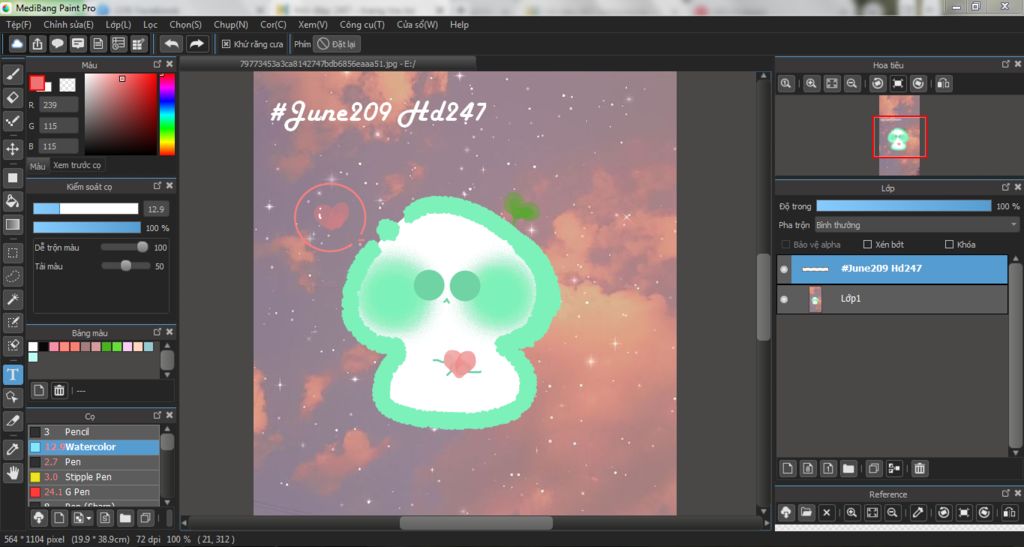The width and height of the screenshot is (1024, 547).
Task: Activate the Text tool
Action: coord(12,375)
